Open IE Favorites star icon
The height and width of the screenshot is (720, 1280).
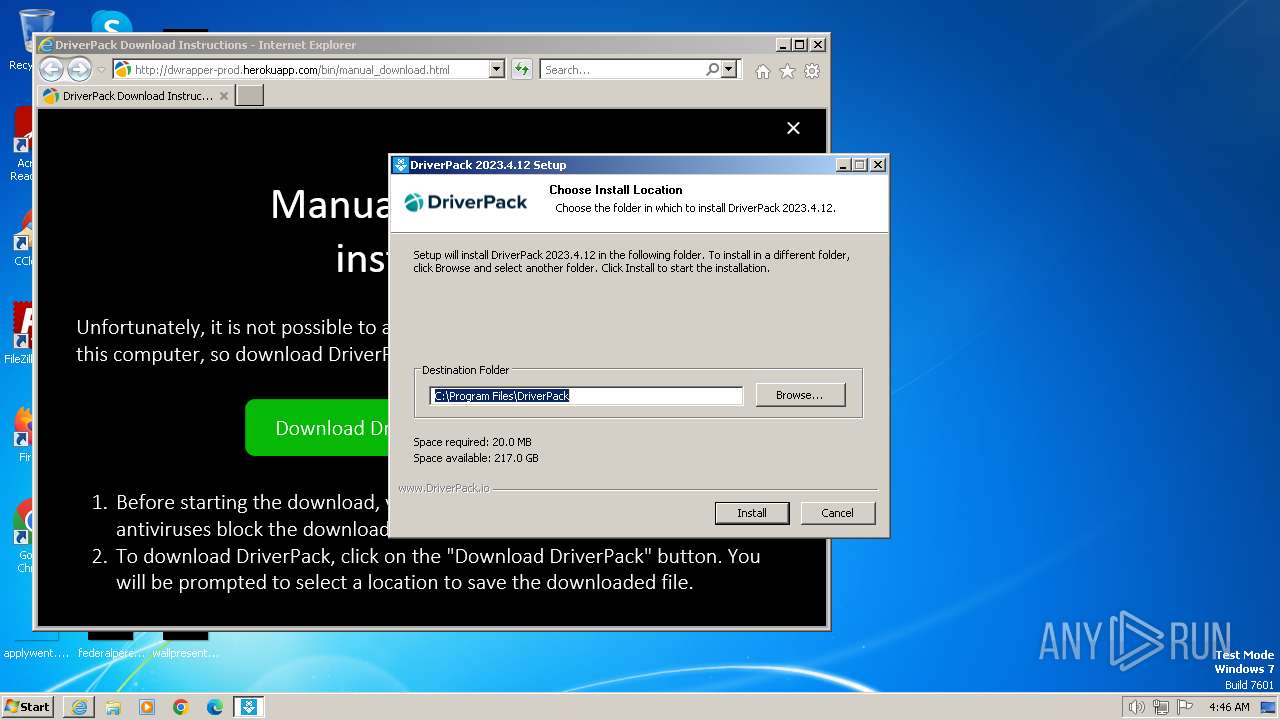(787, 71)
